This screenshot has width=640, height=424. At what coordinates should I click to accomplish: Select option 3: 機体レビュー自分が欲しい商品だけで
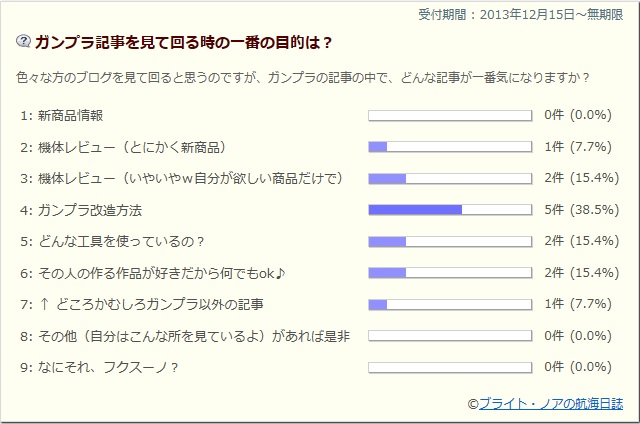pyautogui.click(x=182, y=178)
